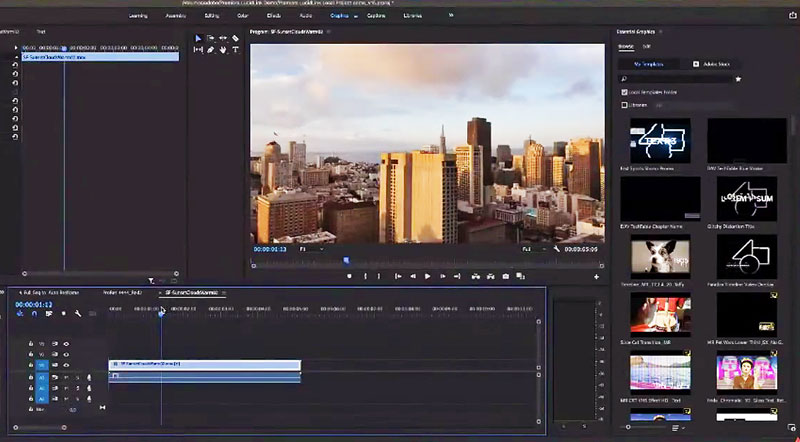Toggle the Local Templates Folder checkbox
The width and height of the screenshot is (800, 442).
[624, 92]
